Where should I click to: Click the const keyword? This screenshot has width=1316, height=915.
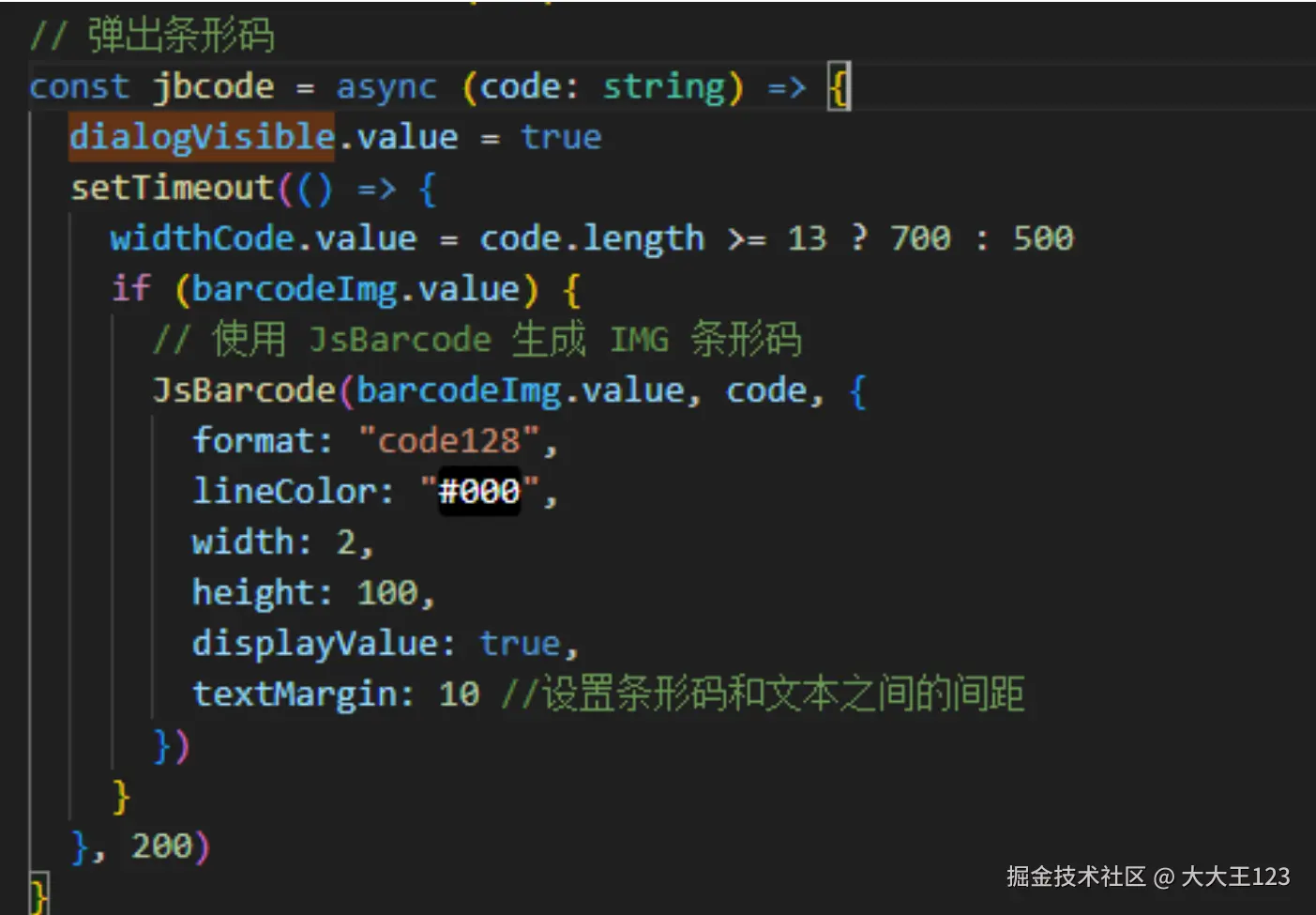(x=79, y=87)
